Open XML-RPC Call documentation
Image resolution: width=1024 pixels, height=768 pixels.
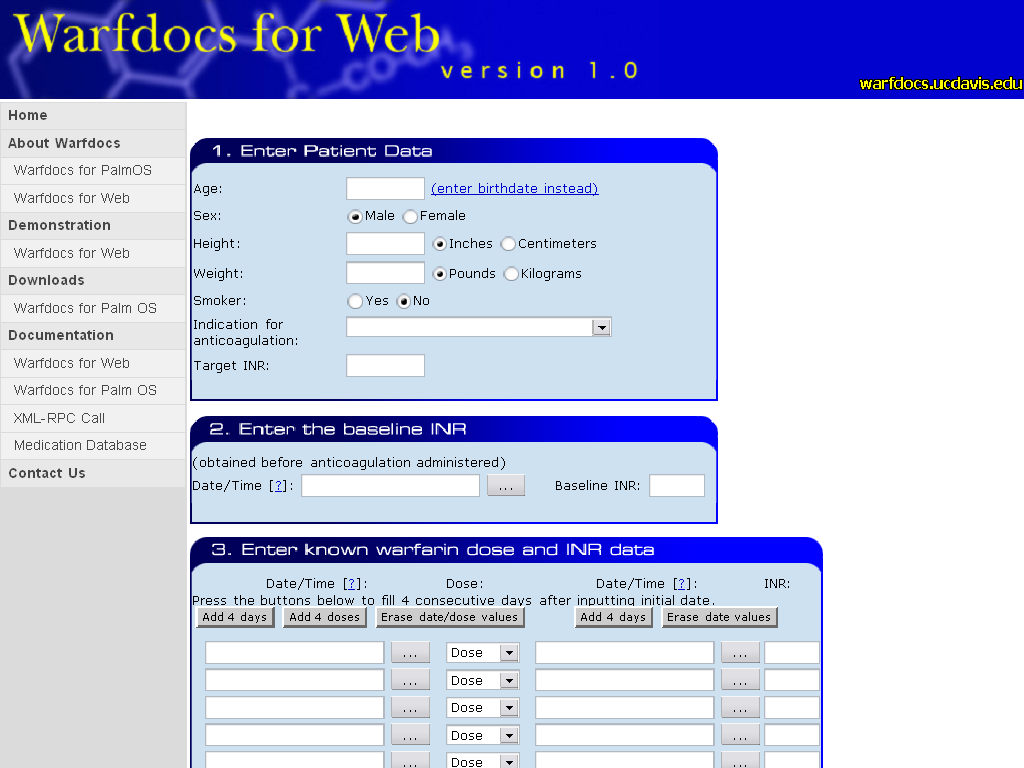93,418
